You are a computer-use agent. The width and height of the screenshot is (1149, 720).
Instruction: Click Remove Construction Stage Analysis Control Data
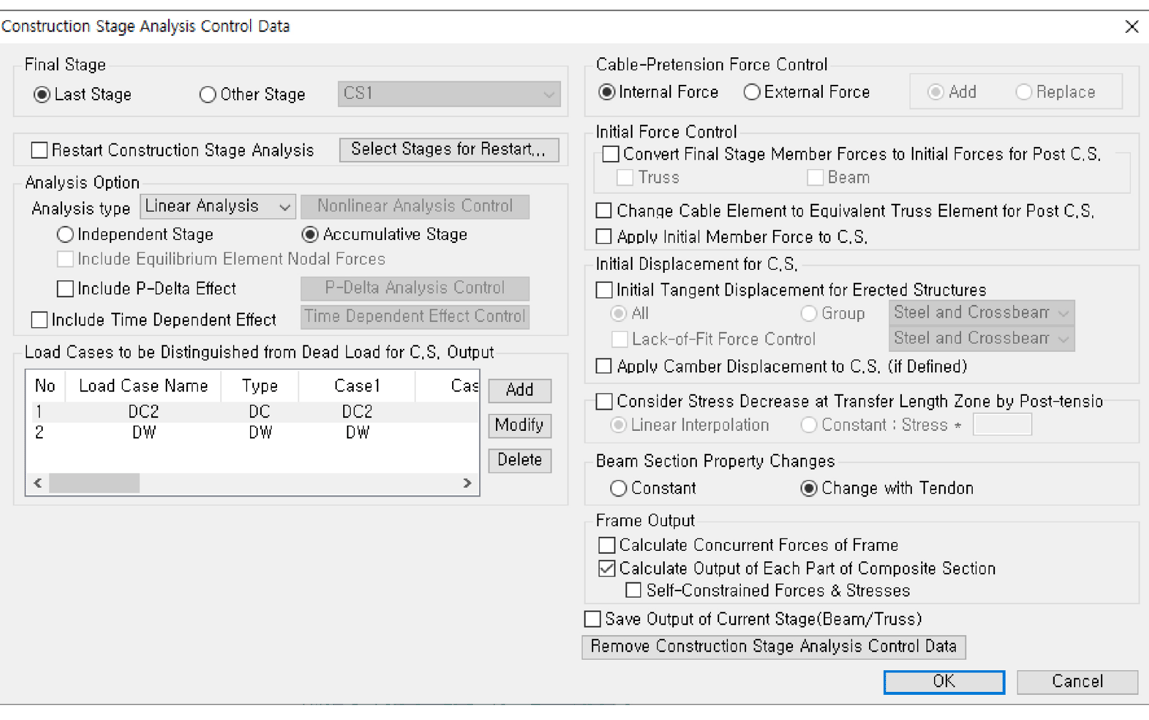[x=773, y=646]
